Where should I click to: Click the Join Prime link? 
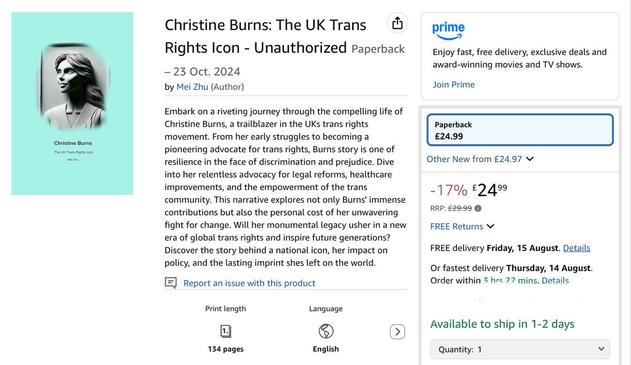pyautogui.click(x=454, y=85)
